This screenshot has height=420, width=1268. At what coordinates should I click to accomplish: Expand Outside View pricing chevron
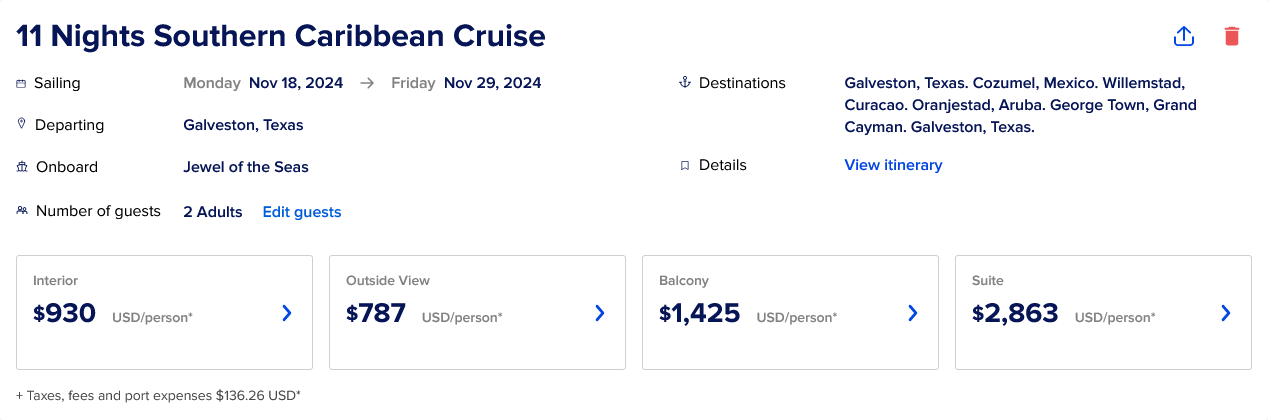coord(600,313)
